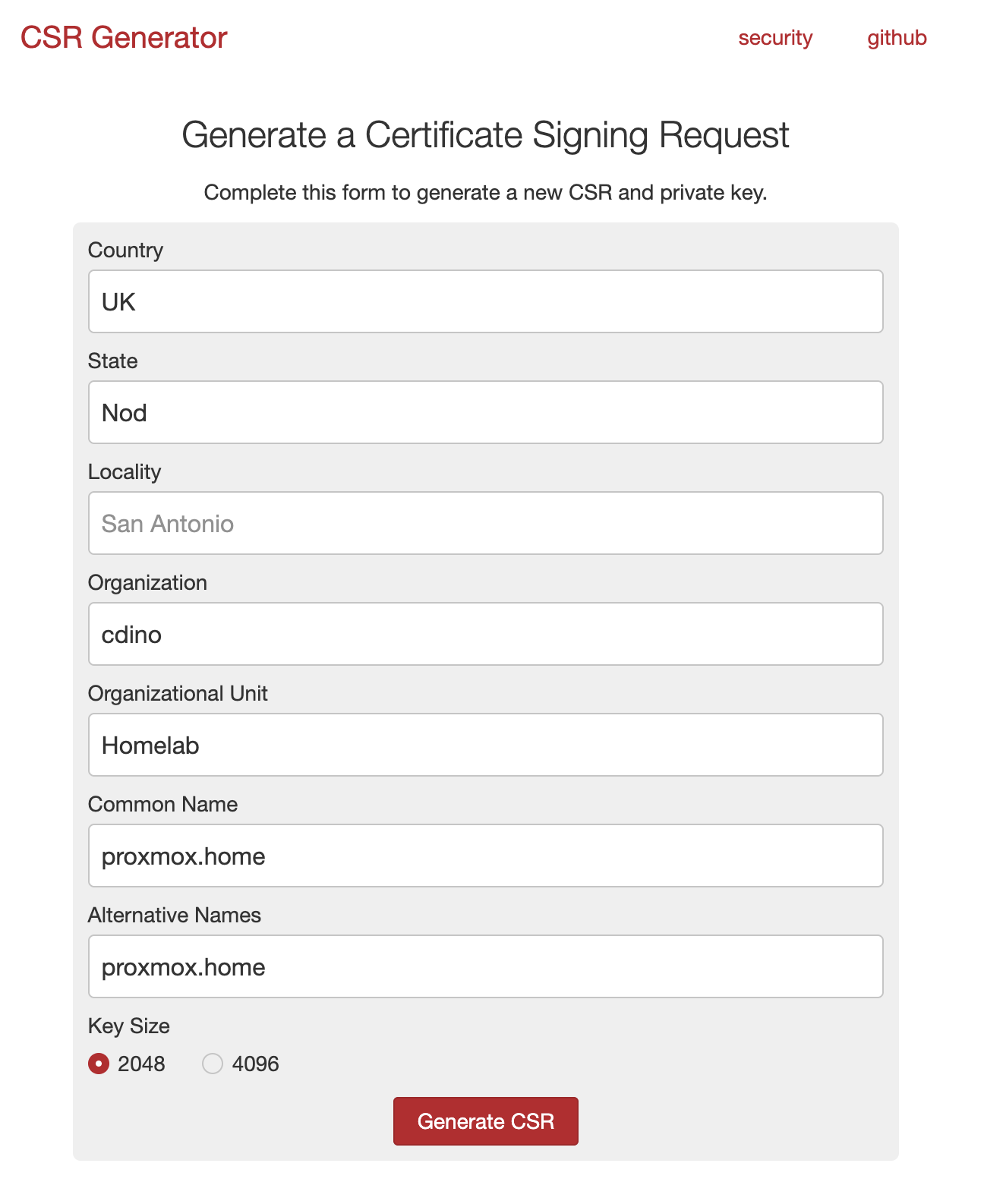This screenshot has width=984, height=1204.
Task: Focus the Organizational Unit field with Homelab
Action: [x=486, y=745]
